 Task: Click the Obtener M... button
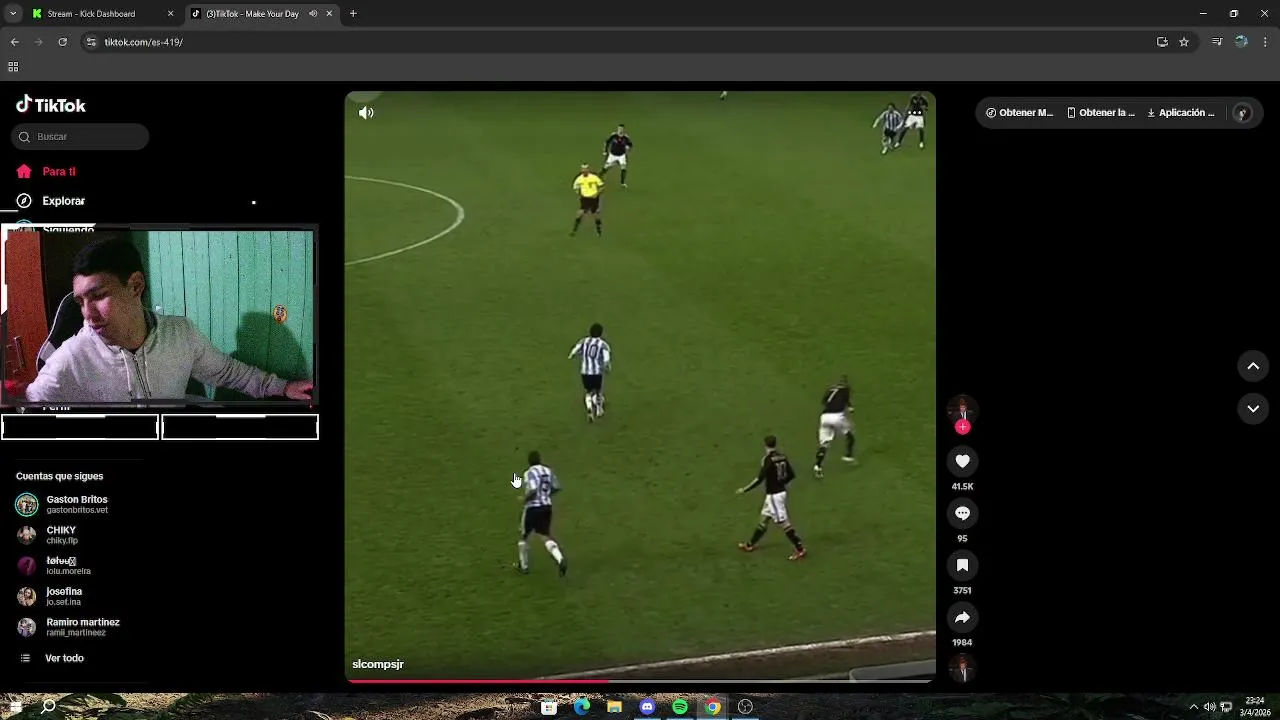[1019, 113]
